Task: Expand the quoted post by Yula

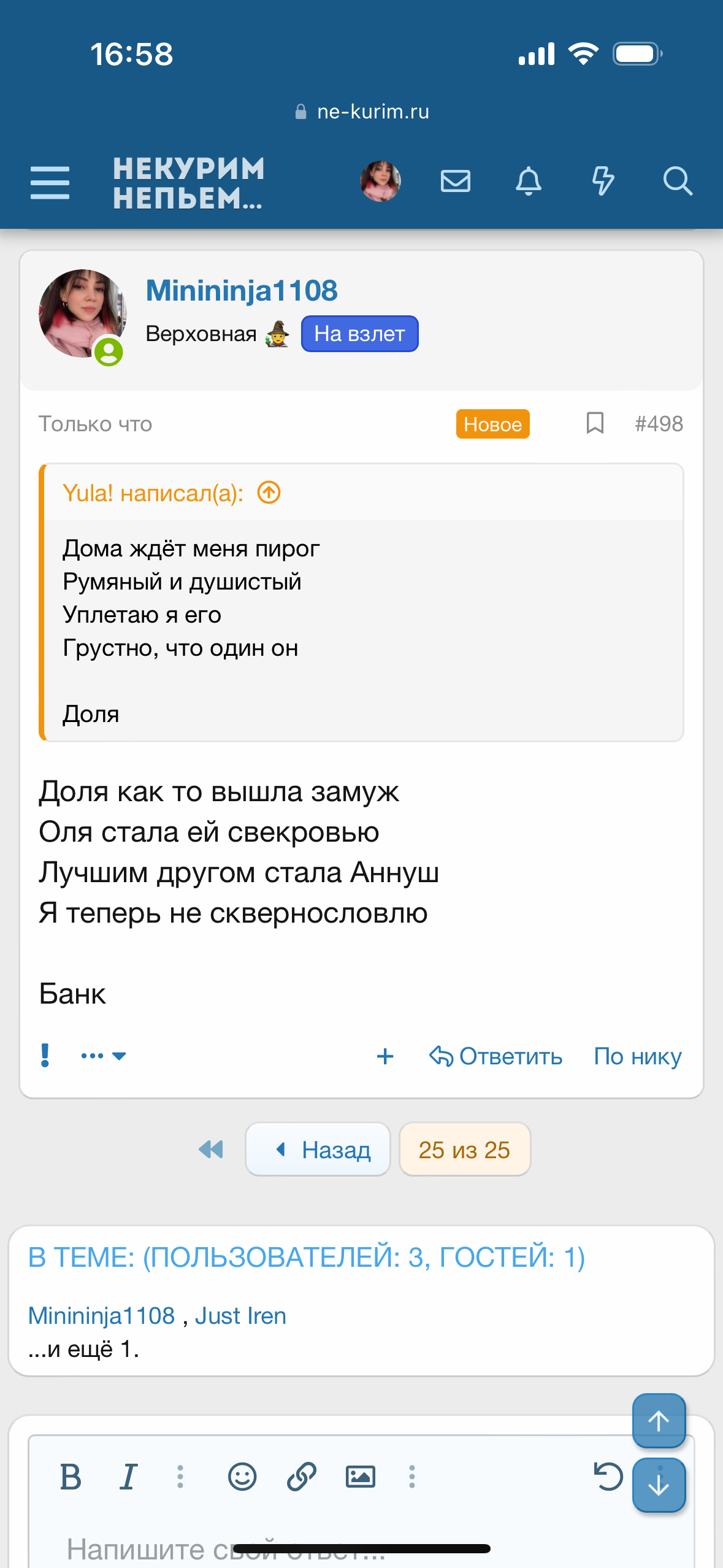Action: tap(269, 493)
